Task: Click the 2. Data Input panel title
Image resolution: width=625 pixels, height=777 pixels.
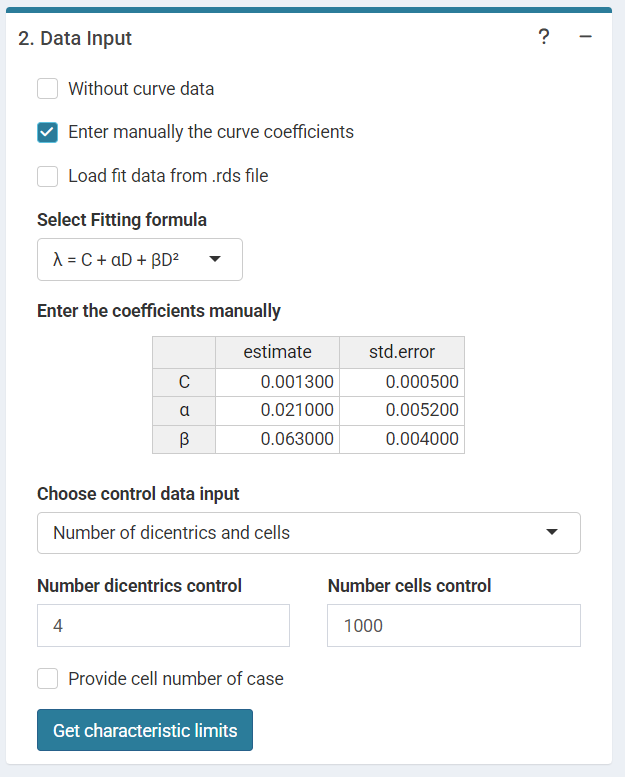Action: [75, 38]
